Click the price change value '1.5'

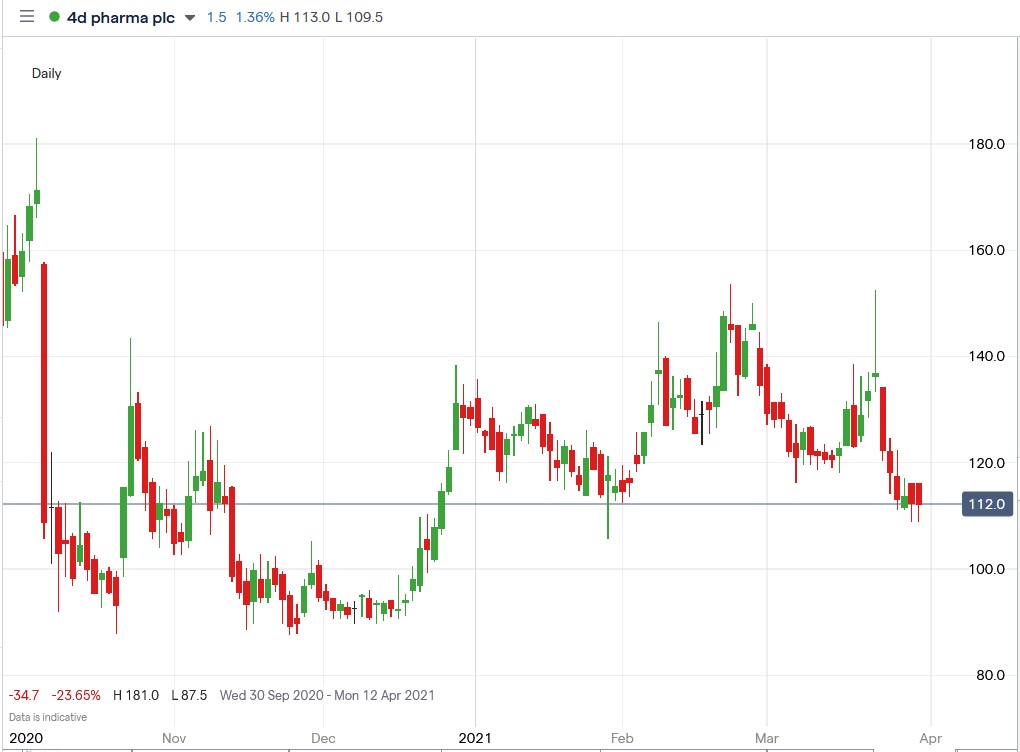214,17
